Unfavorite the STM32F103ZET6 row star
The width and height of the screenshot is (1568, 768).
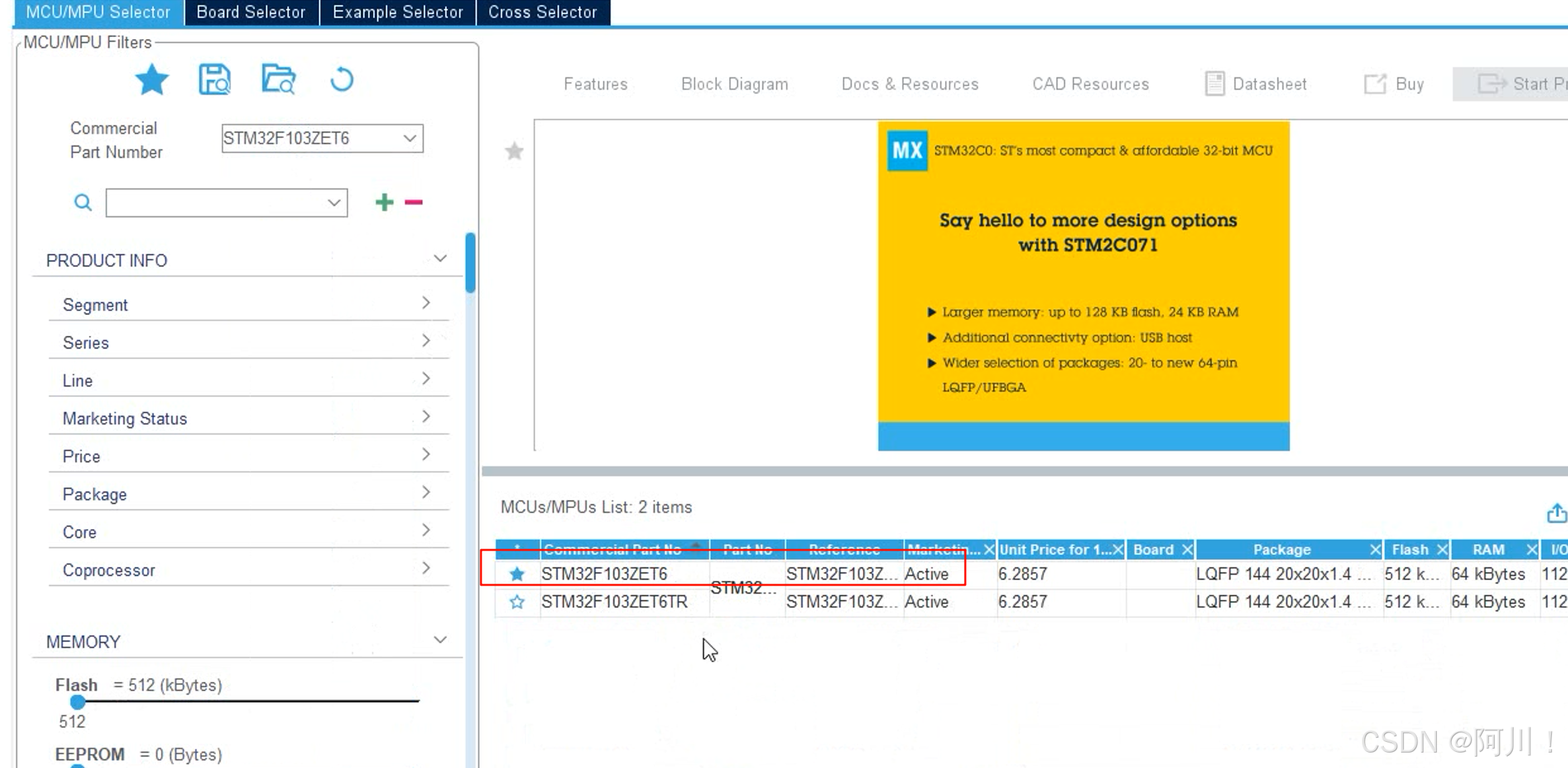tap(517, 574)
